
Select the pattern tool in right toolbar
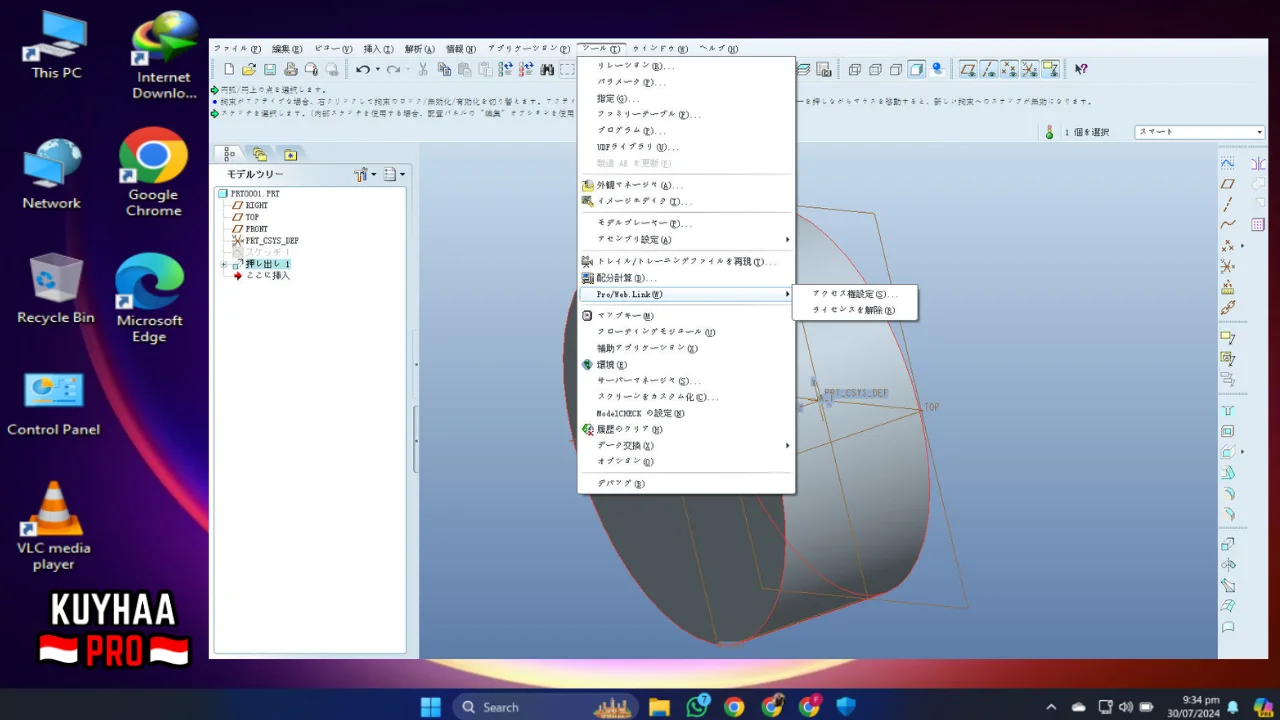(x=1259, y=224)
